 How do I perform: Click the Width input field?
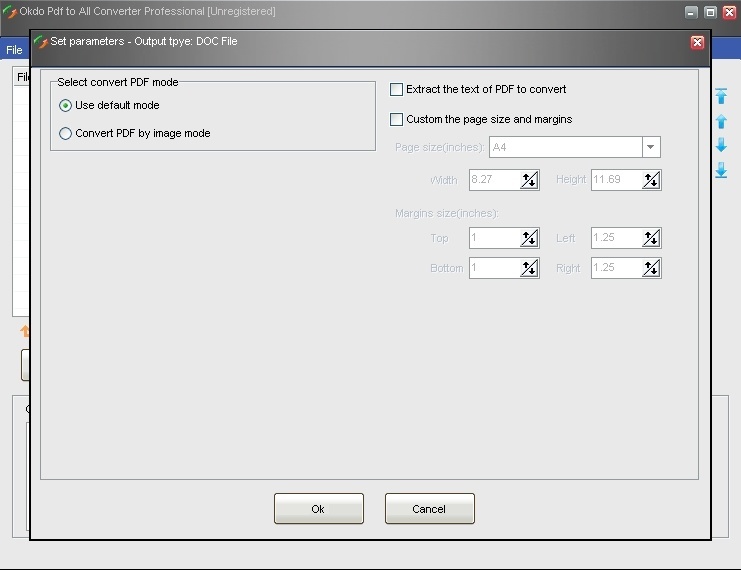coord(494,180)
